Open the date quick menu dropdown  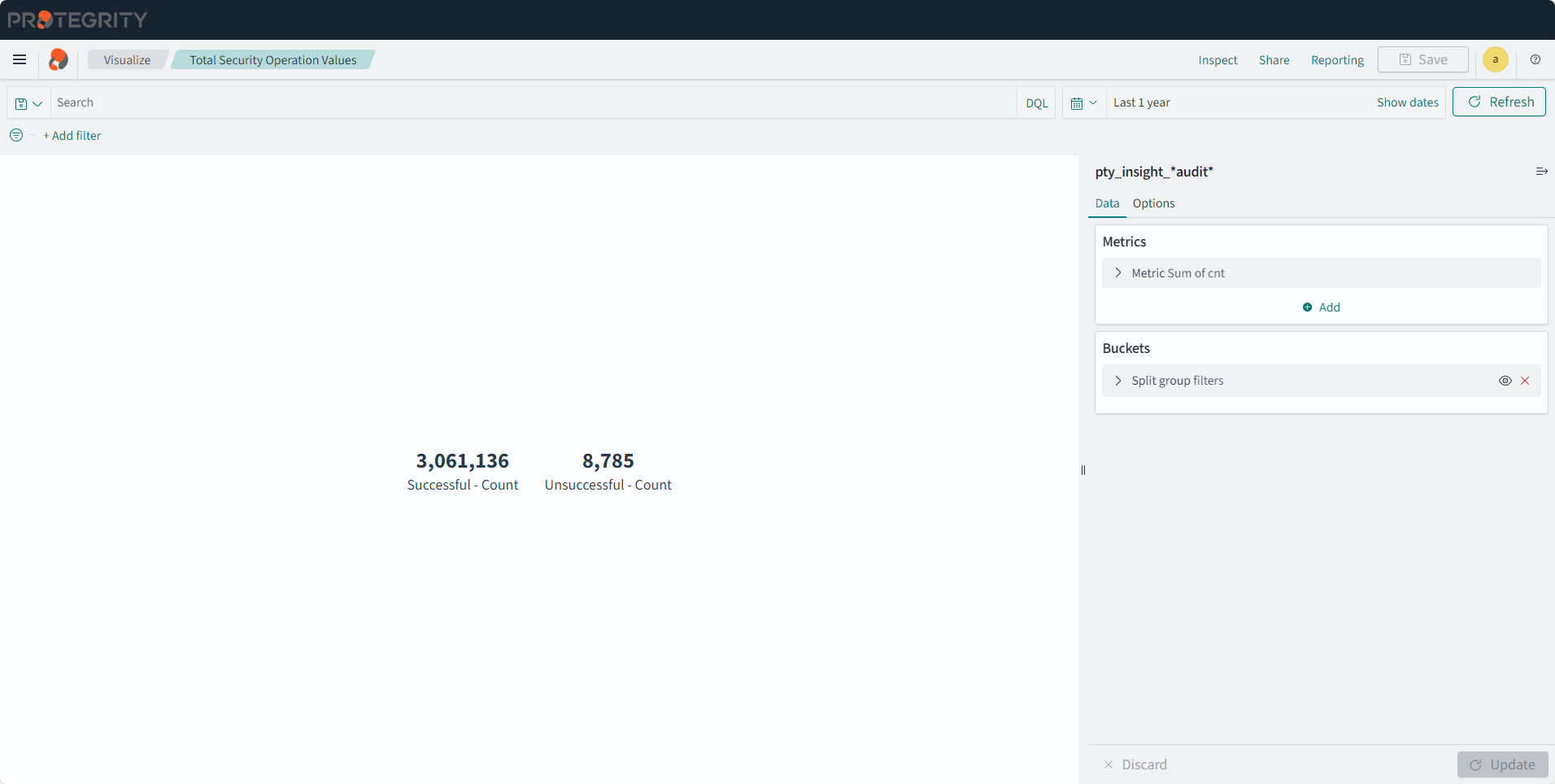(1083, 103)
